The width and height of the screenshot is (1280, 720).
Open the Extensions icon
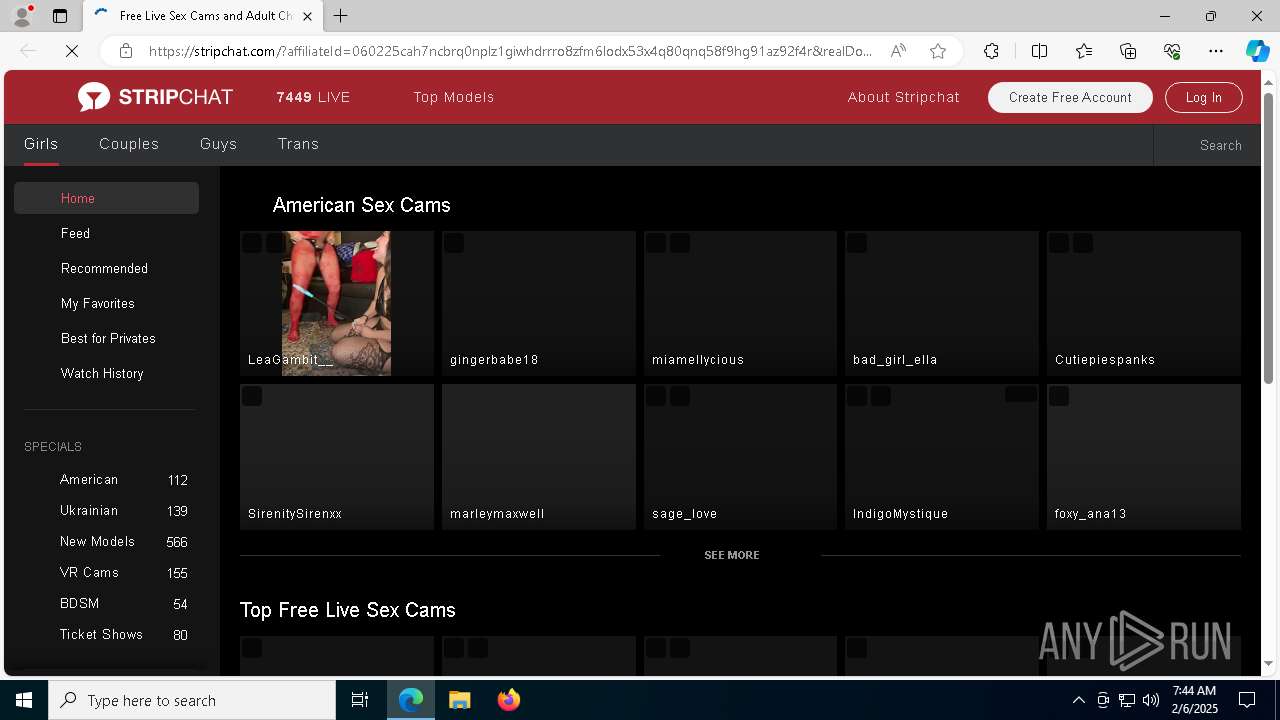click(991, 51)
